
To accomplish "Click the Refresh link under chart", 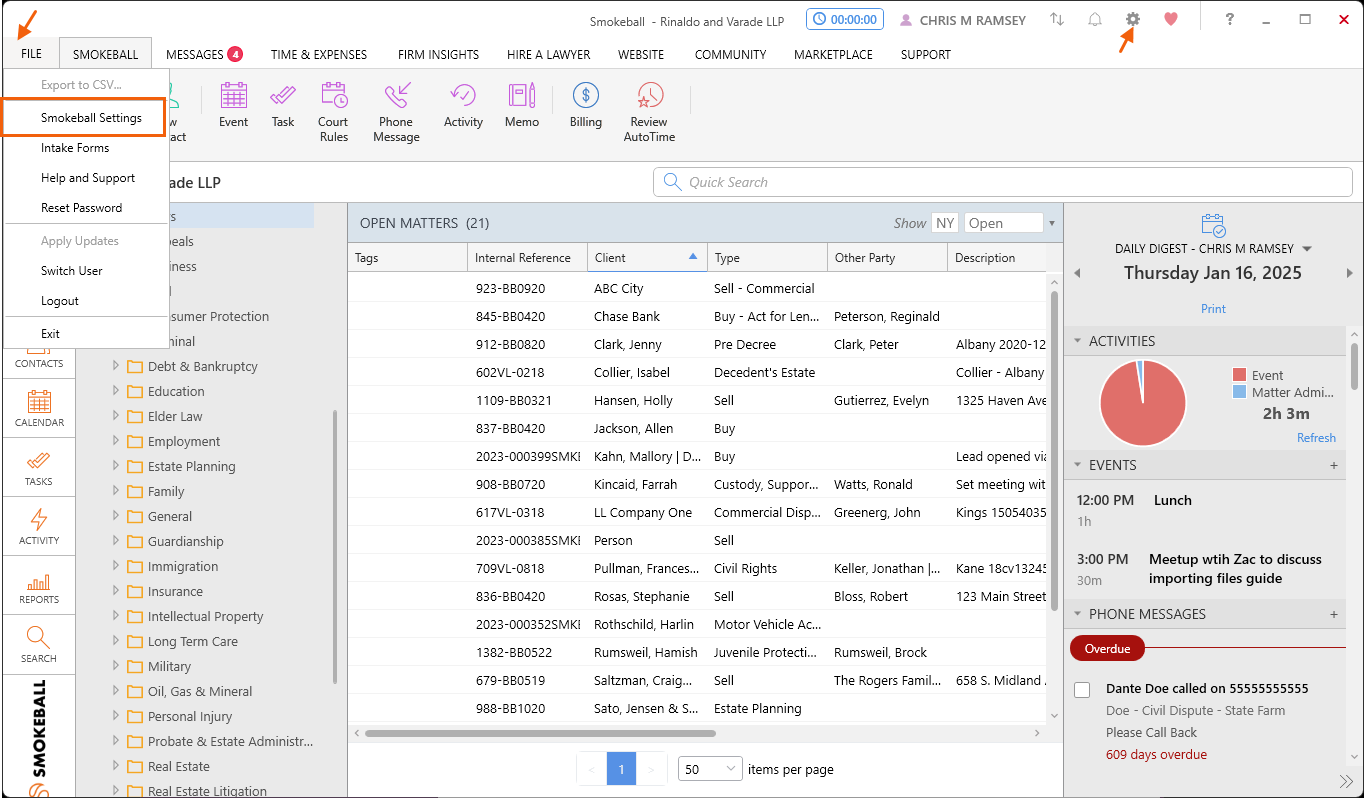I will [x=1316, y=437].
